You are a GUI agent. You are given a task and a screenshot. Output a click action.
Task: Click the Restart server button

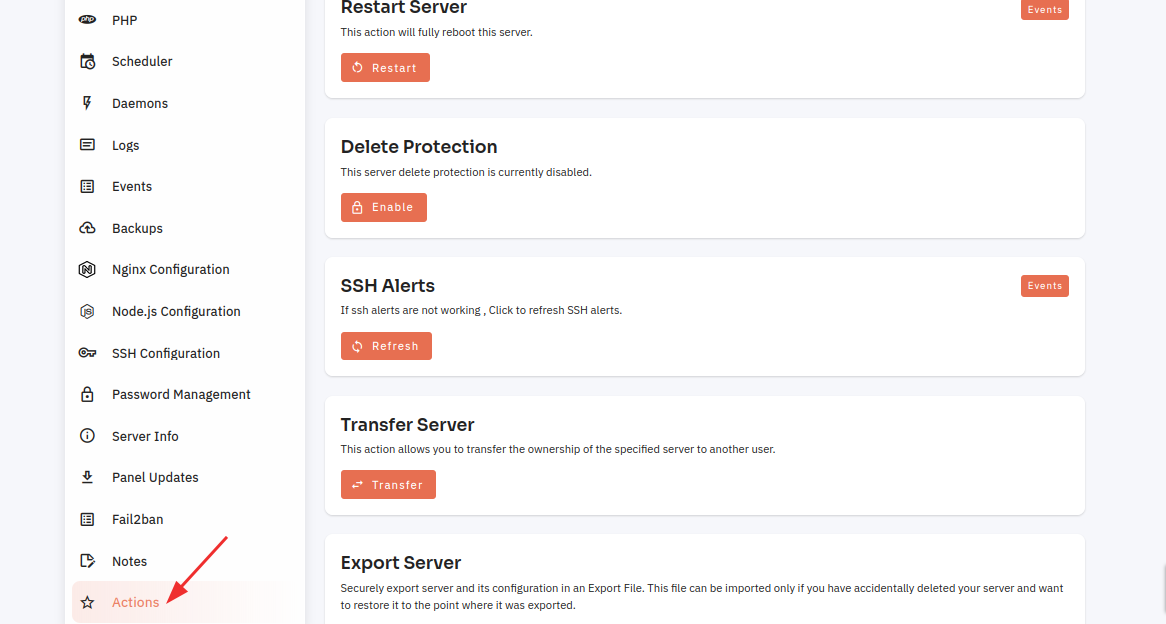(x=385, y=68)
